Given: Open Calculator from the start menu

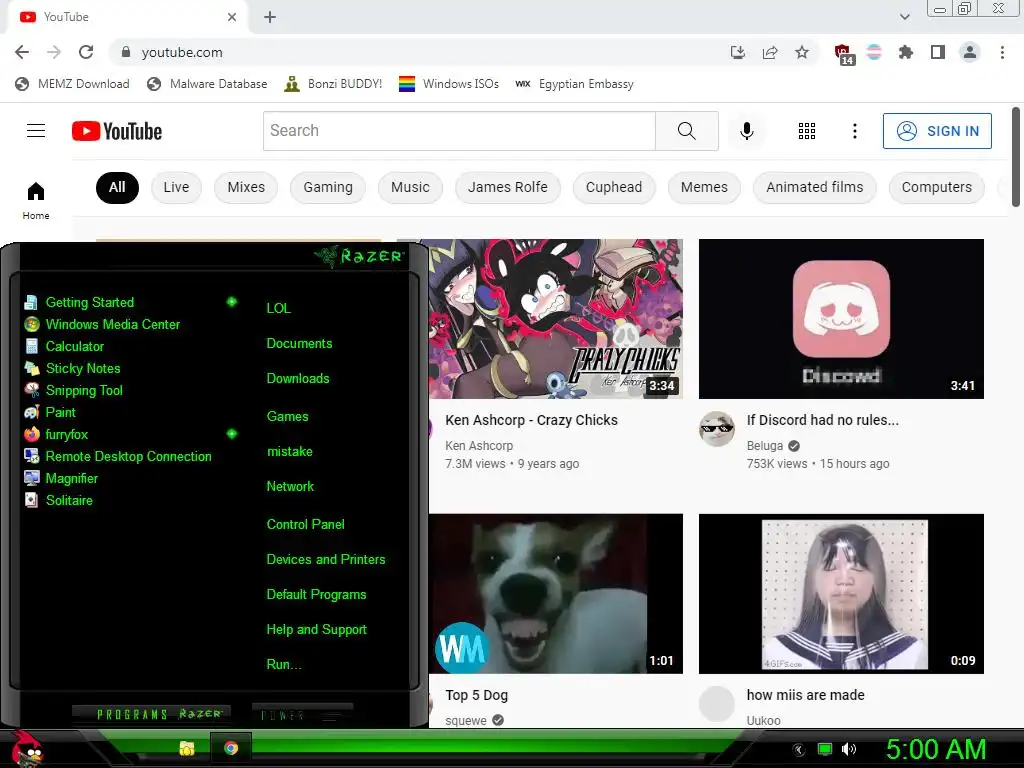Looking at the screenshot, I should (x=64, y=346).
